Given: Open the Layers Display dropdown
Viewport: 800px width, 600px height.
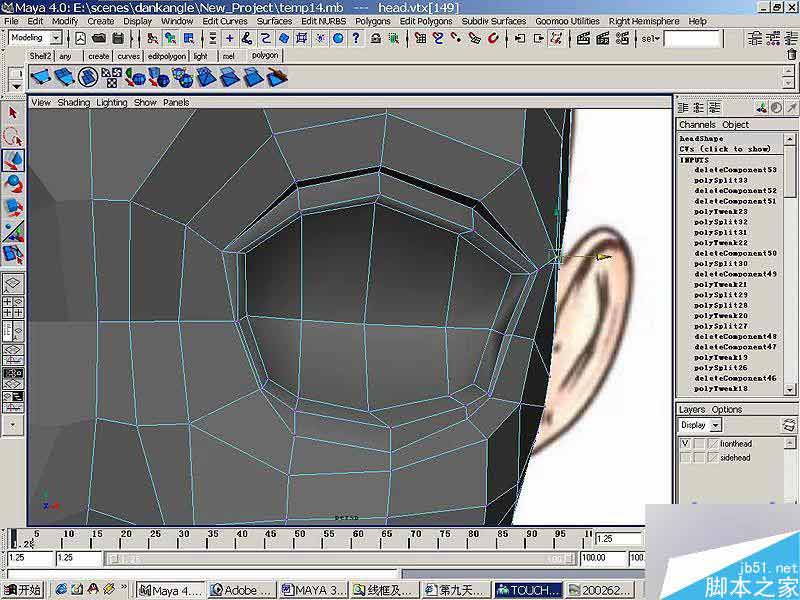Looking at the screenshot, I should click(716, 425).
